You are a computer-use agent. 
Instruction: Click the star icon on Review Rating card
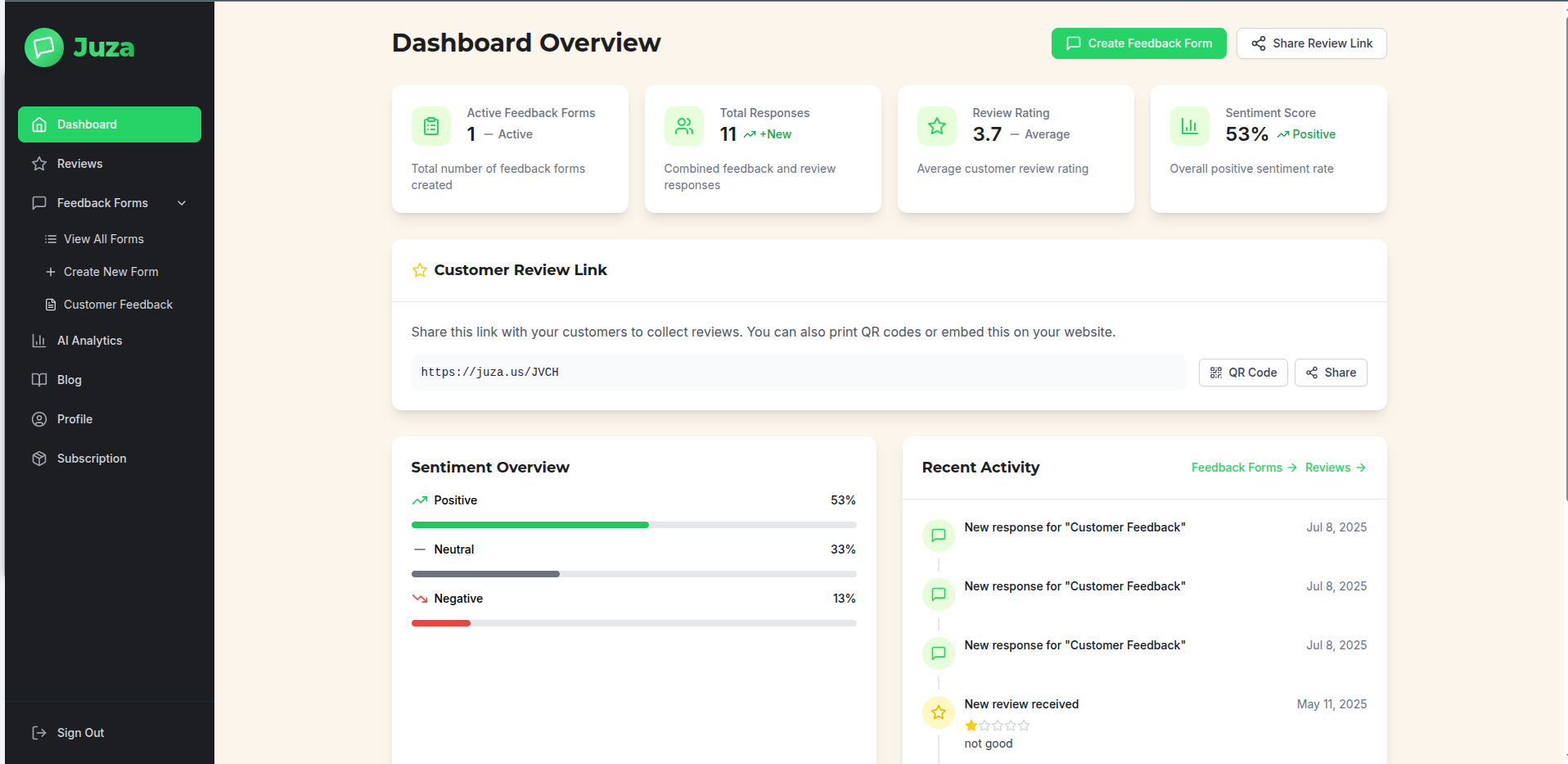pos(937,126)
